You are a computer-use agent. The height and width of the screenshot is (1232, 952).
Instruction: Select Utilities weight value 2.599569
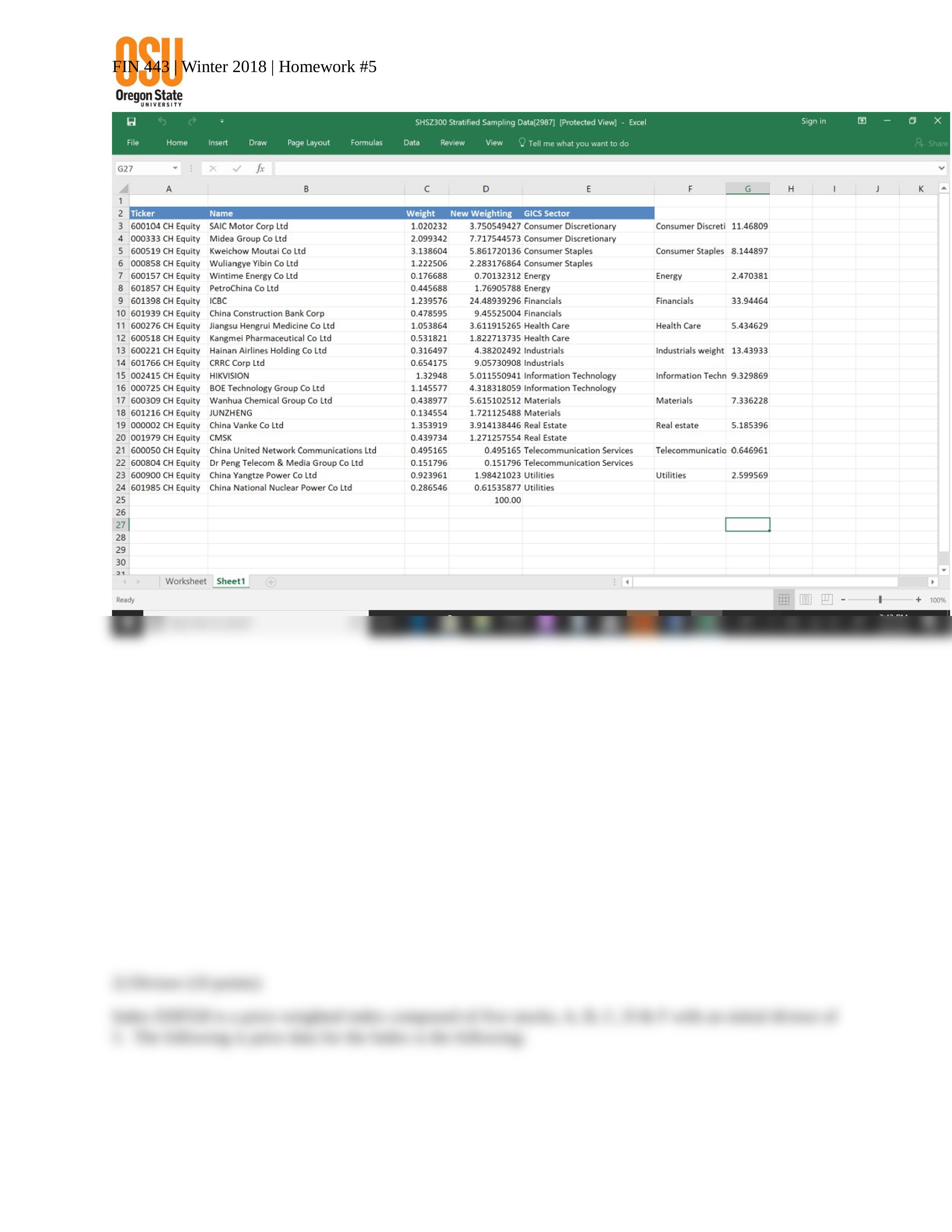pyautogui.click(x=747, y=475)
